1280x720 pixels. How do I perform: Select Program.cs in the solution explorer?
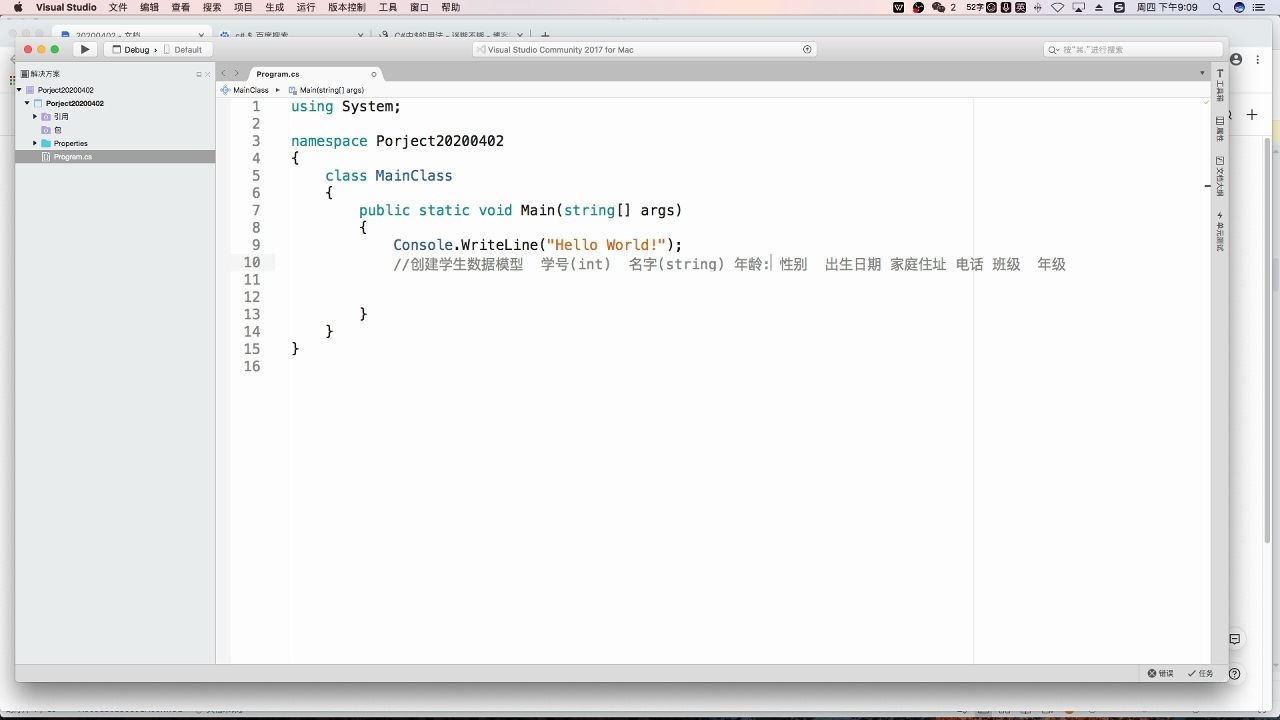(73, 156)
